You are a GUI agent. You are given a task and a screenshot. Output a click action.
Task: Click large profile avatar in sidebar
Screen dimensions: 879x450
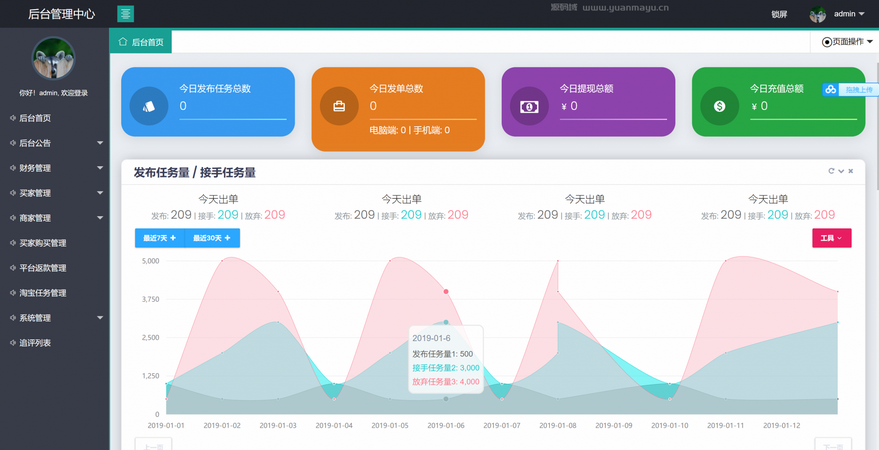click(x=54, y=58)
